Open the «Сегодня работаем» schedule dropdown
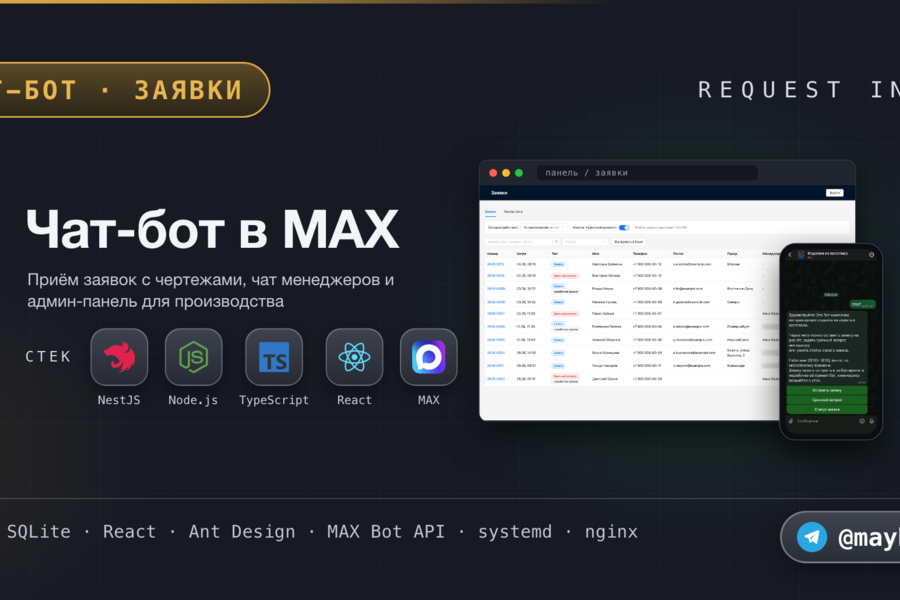900x600 pixels. 544,227
